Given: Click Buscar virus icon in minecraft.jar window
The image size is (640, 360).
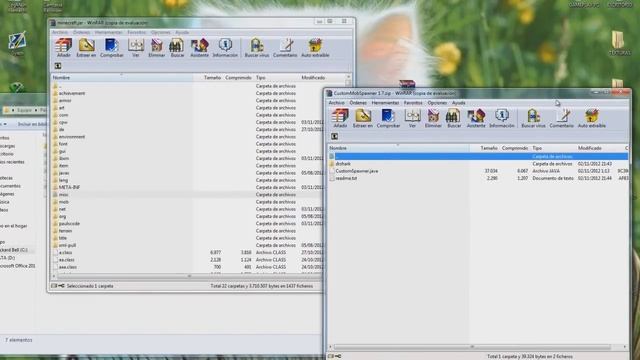Looking at the screenshot, I should tap(257, 48).
